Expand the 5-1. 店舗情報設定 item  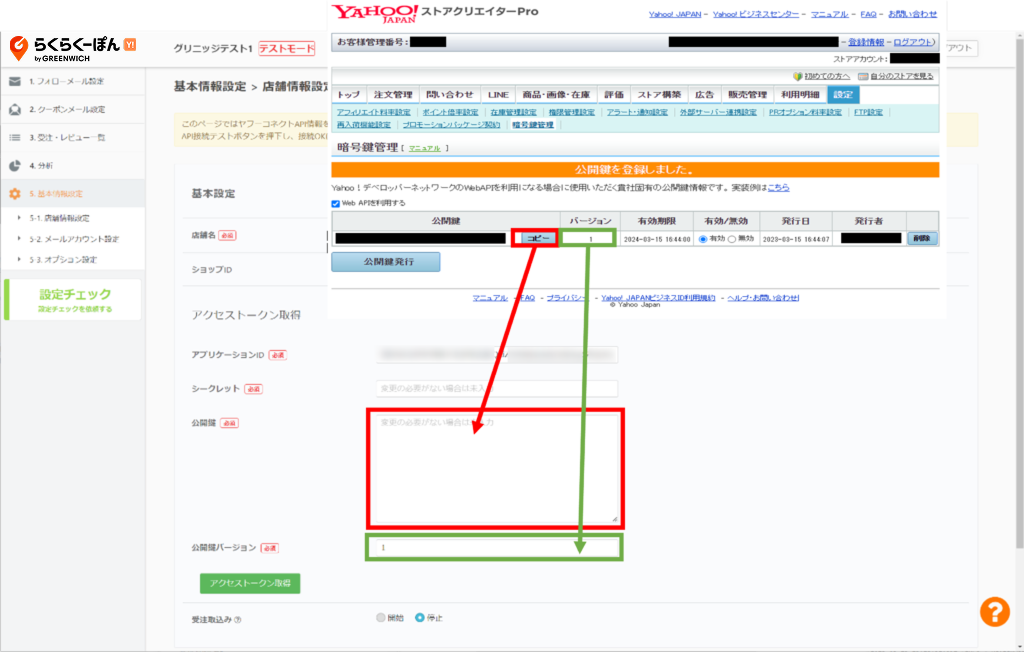(x=59, y=218)
